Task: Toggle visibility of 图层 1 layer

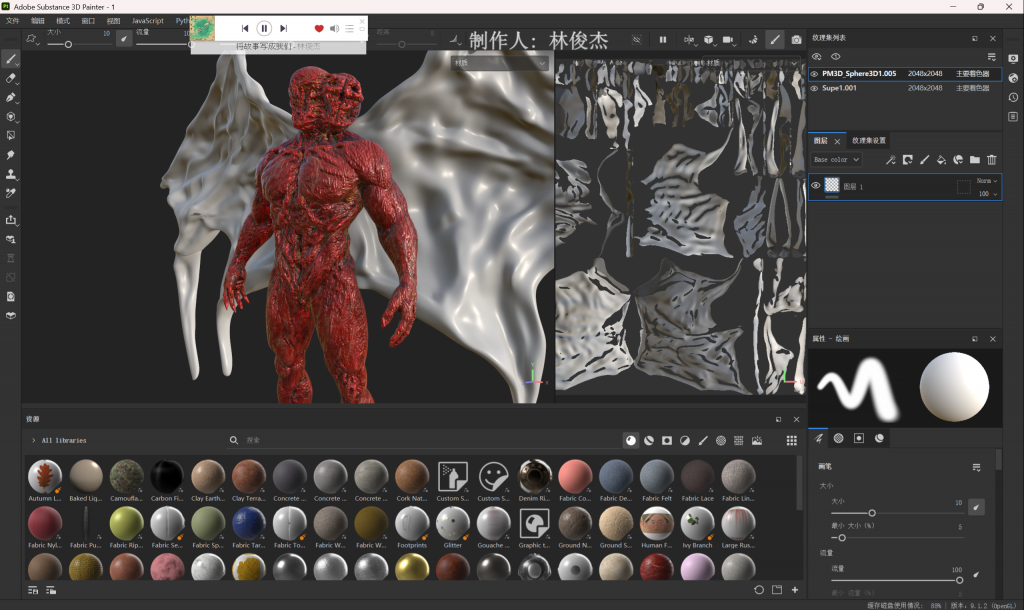Action: pyautogui.click(x=815, y=186)
